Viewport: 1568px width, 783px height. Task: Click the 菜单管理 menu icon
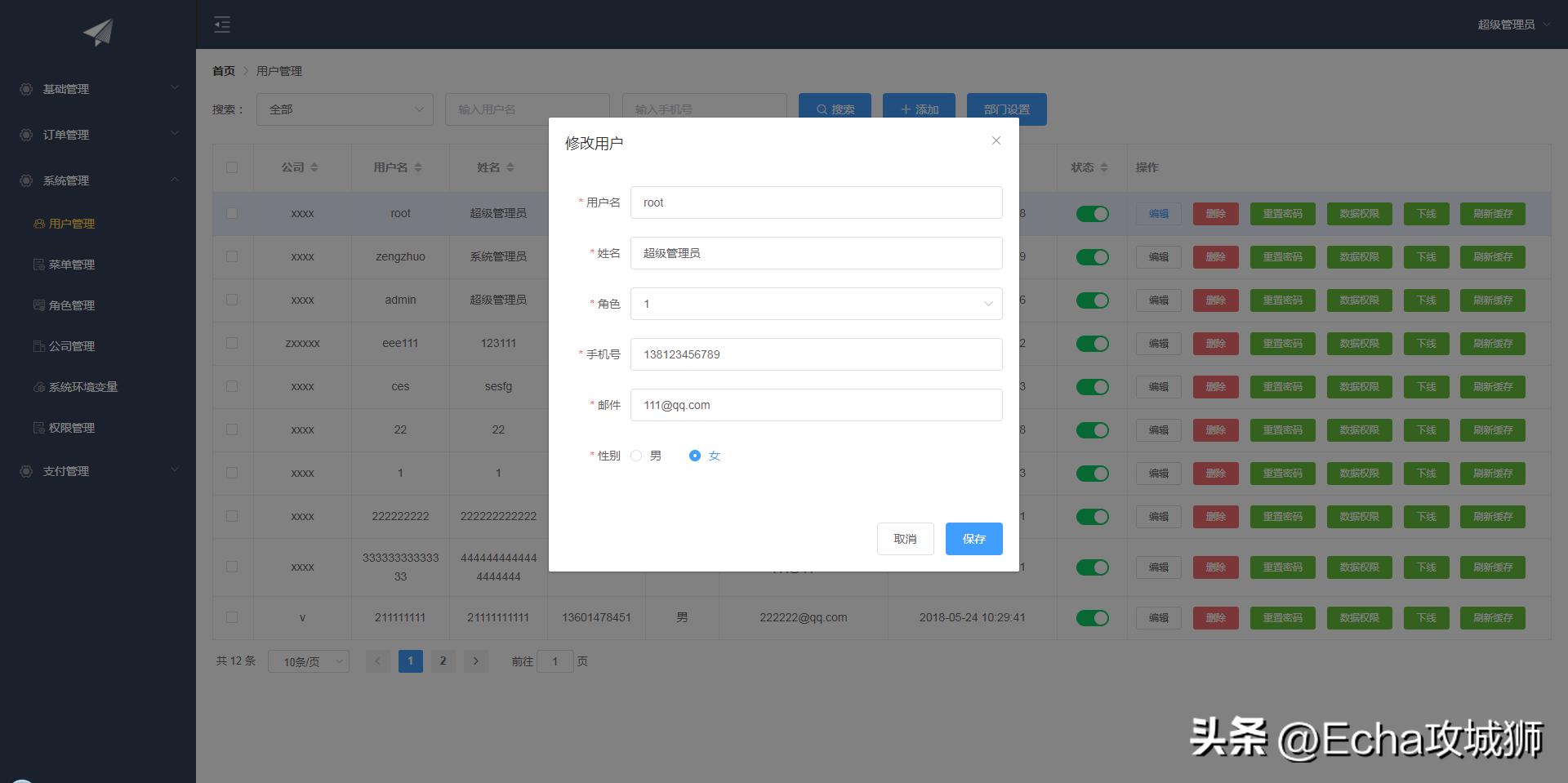pyautogui.click(x=38, y=264)
